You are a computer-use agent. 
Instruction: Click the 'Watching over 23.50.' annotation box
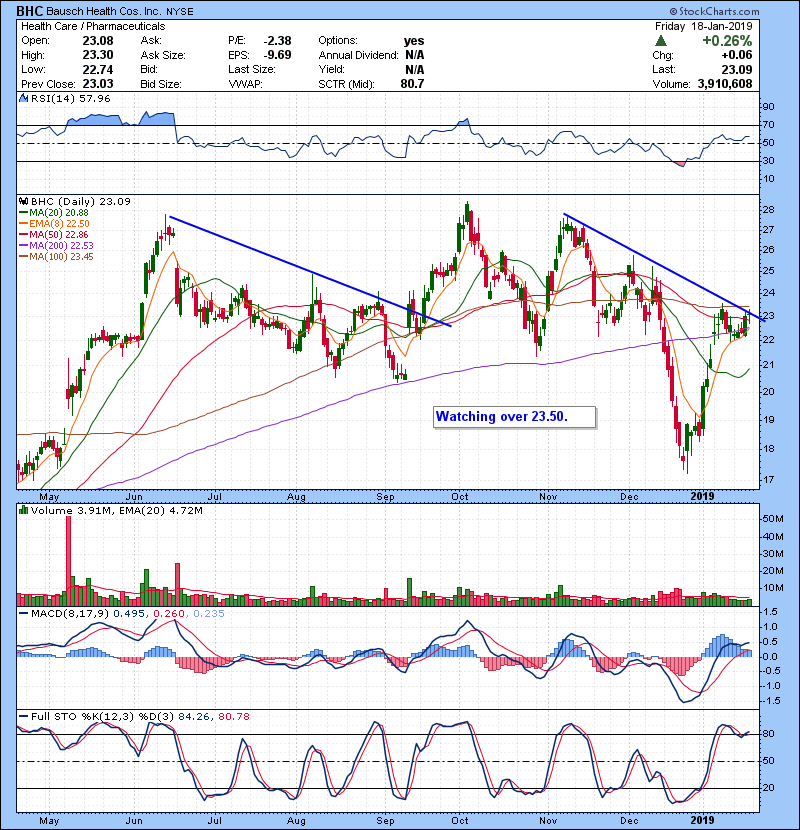click(x=514, y=417)
